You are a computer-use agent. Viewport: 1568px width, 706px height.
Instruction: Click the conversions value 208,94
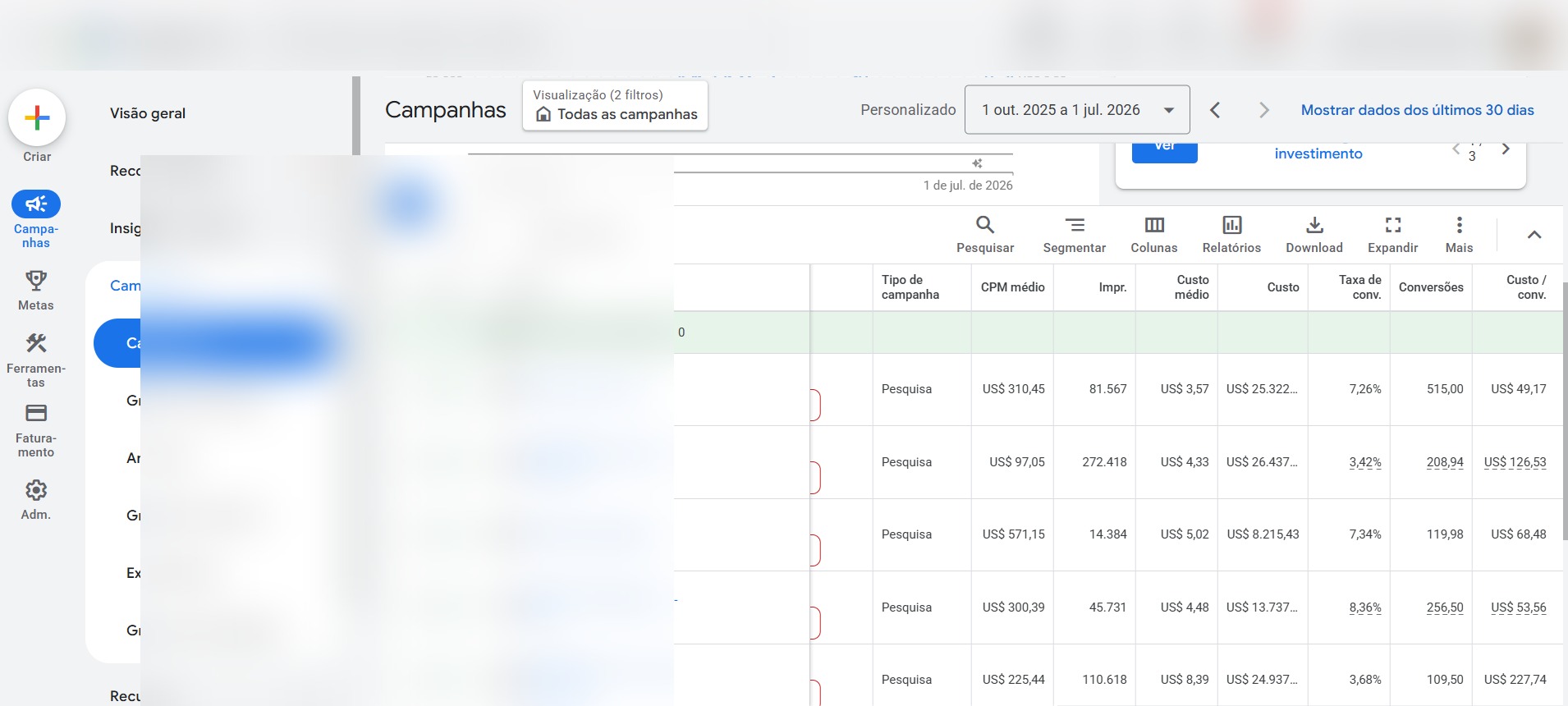[1445, 462]
